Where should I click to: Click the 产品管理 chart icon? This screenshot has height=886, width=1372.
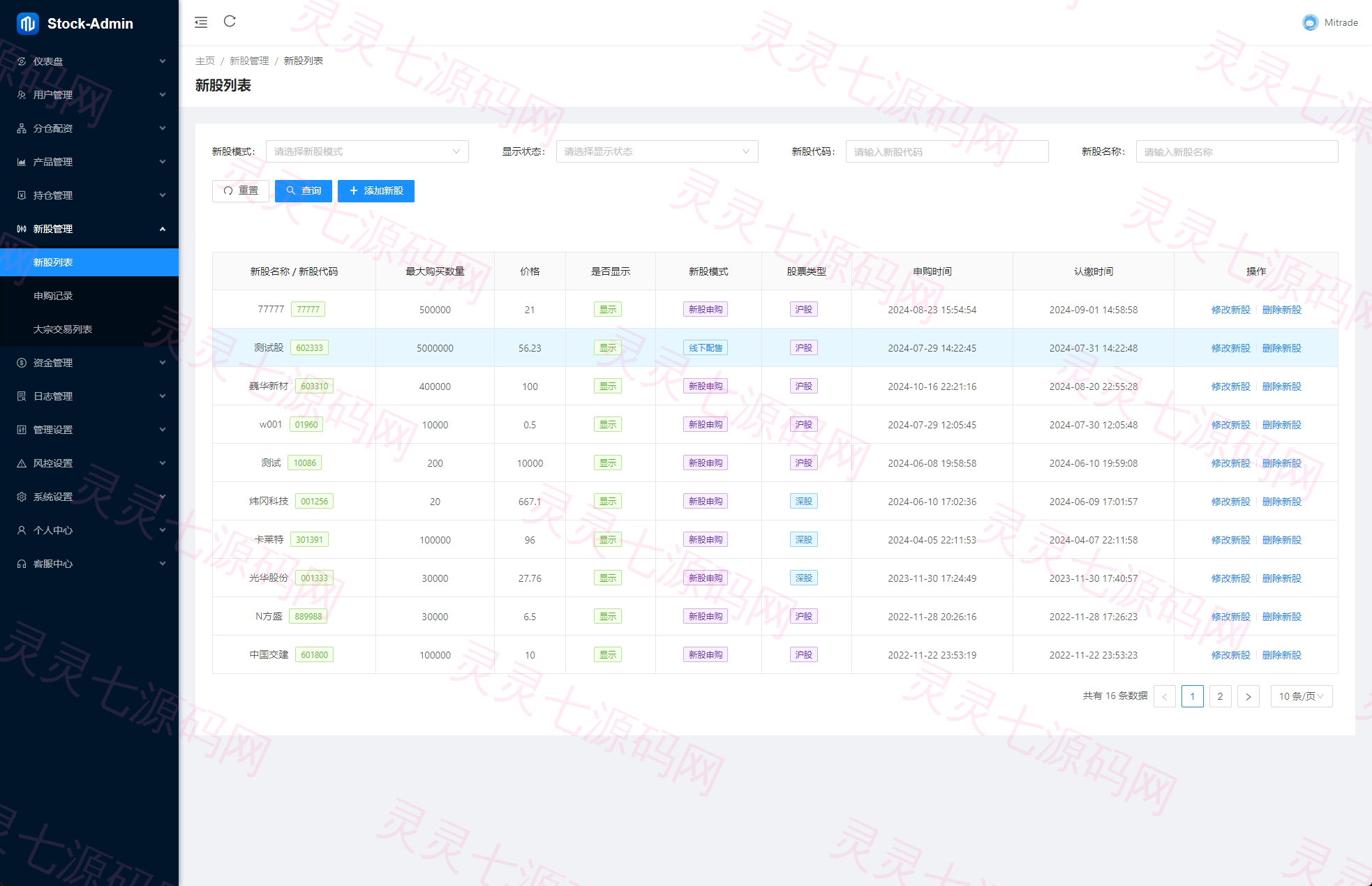22,162
